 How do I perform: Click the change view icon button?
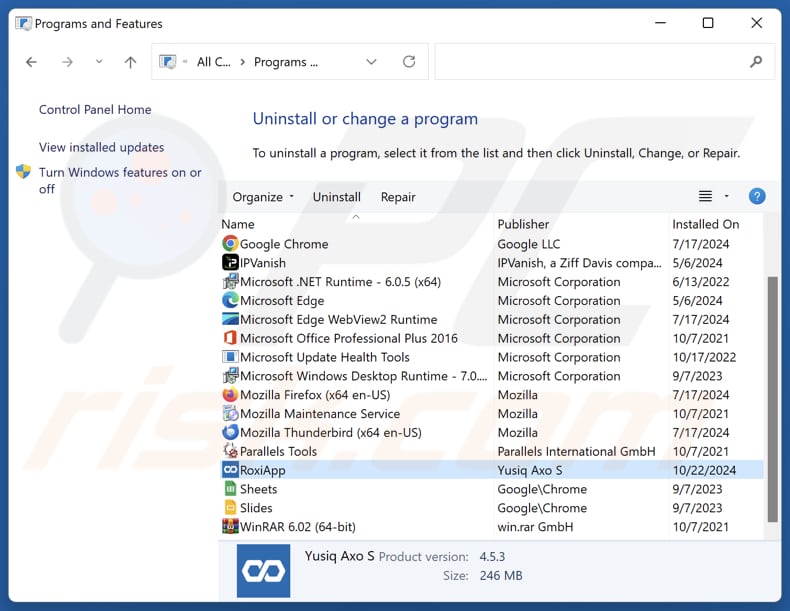click(x=706, y=197)
